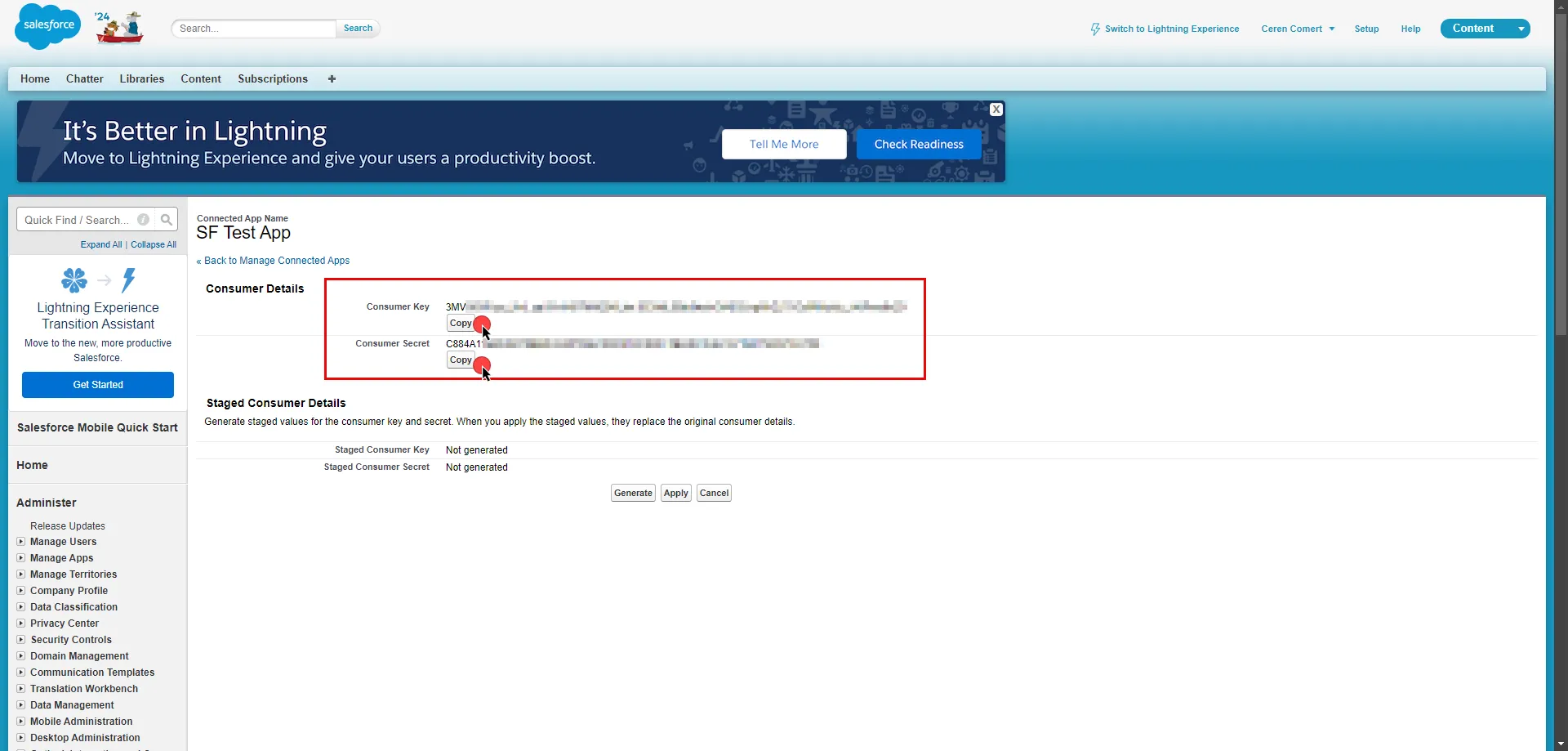The width and height of the screenshot is (1568, 751).
Task: Expand the Privacy Center tree node
Action: click(x=21, y=624)
